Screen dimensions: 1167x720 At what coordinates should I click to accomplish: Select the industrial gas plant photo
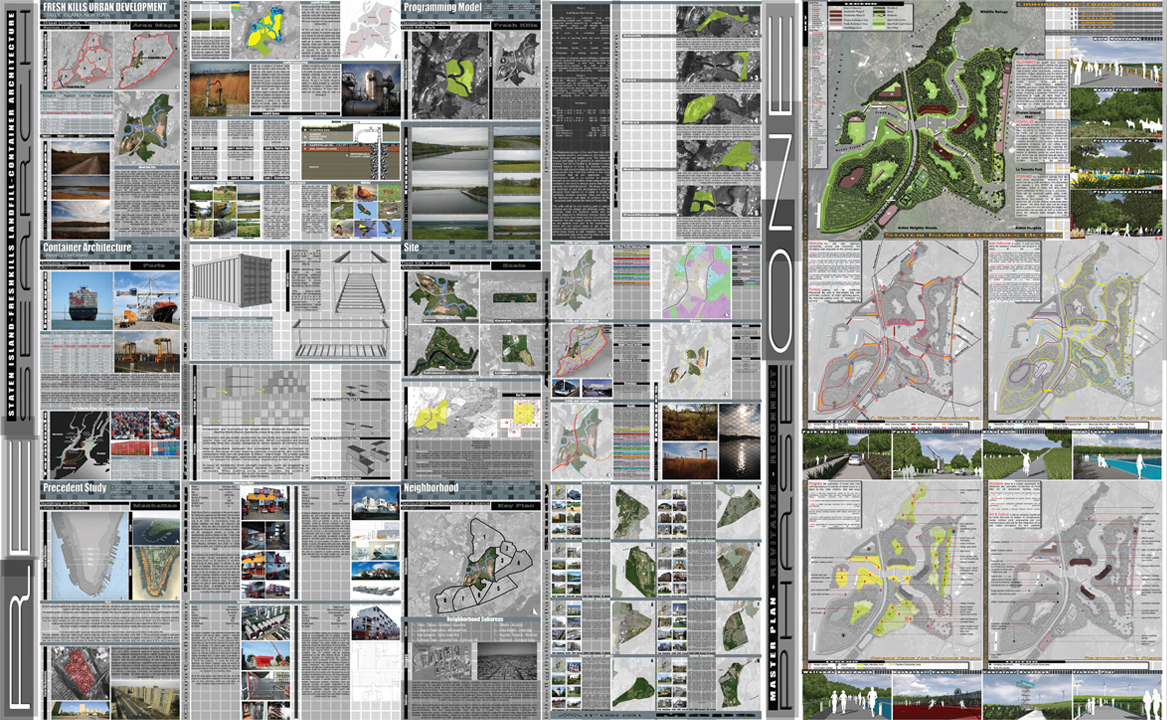point(368,90)
